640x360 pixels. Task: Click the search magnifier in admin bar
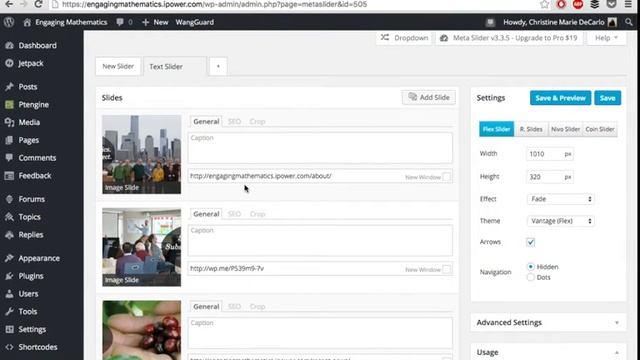coord(629,22)
